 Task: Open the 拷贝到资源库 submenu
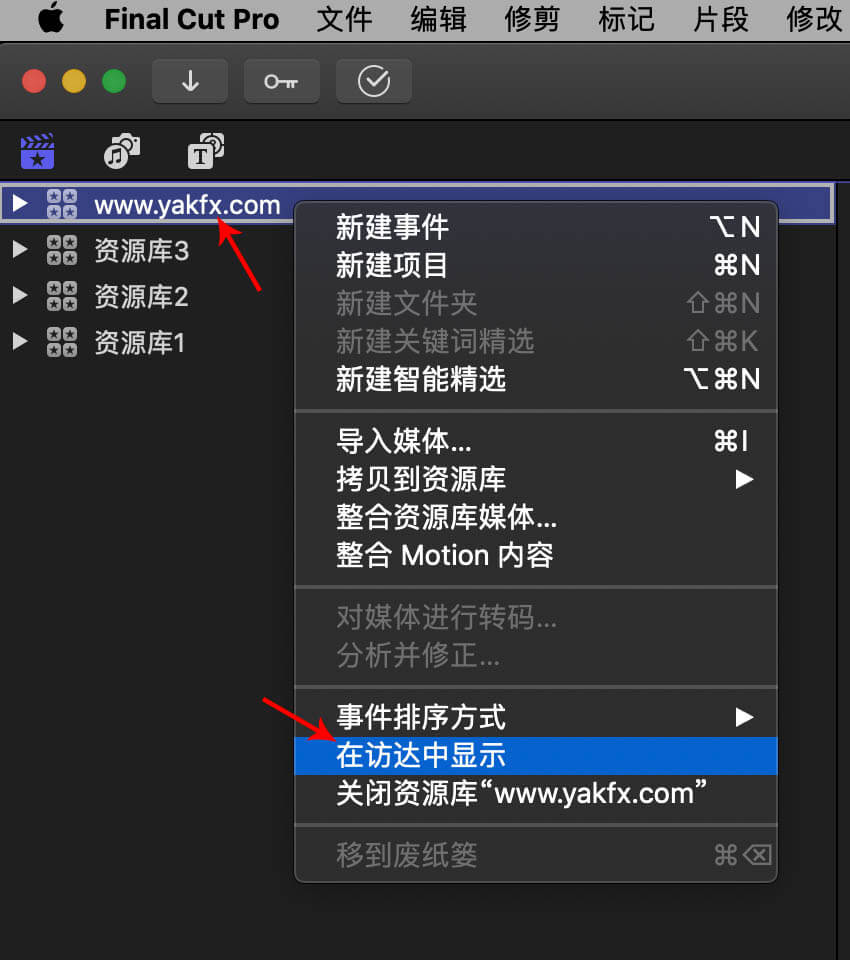pos(536,479)
